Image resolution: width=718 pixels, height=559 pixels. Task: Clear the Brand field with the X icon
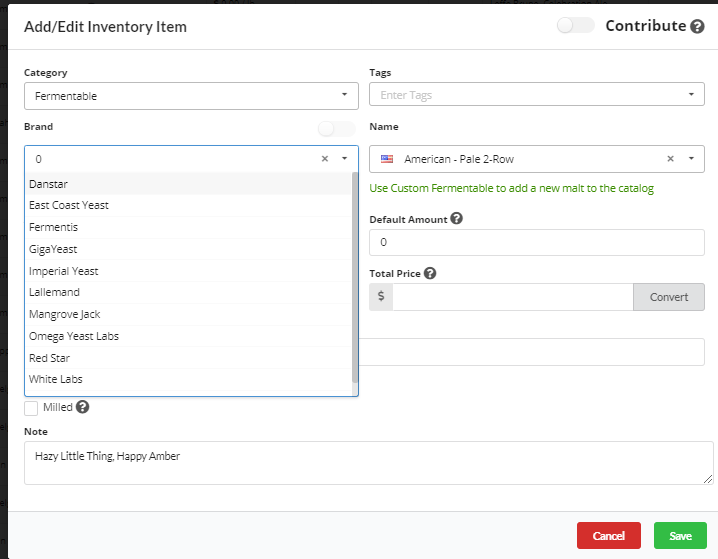[325, 159]
